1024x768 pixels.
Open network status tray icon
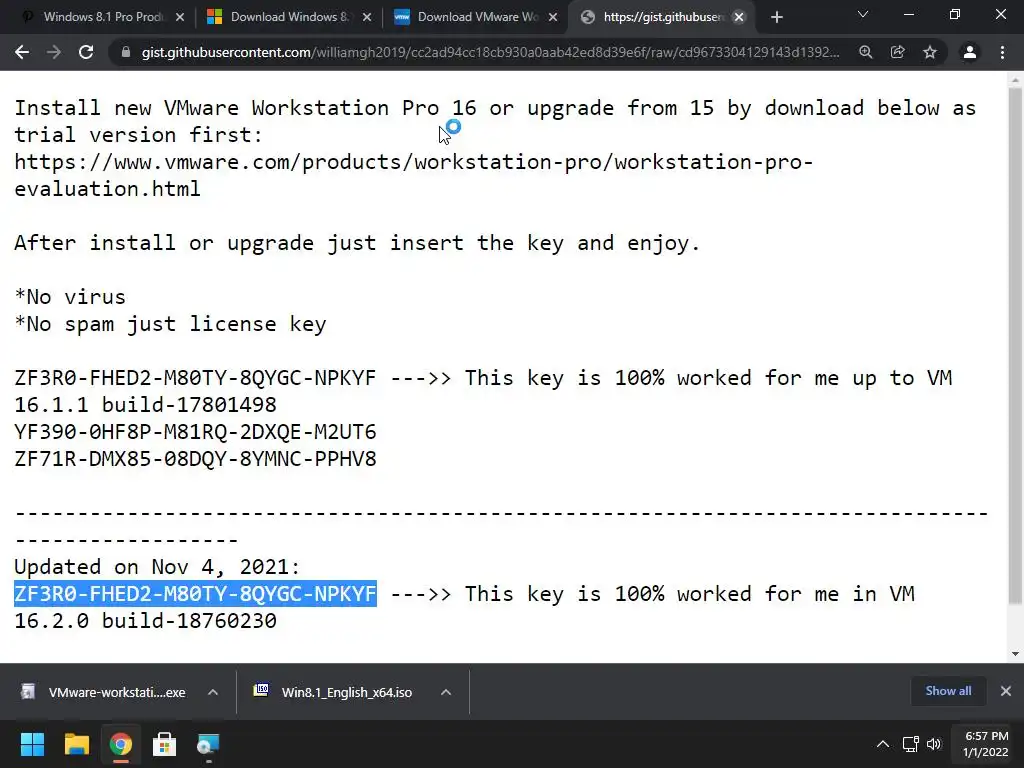pyautogui.click(x=910, y=744)
